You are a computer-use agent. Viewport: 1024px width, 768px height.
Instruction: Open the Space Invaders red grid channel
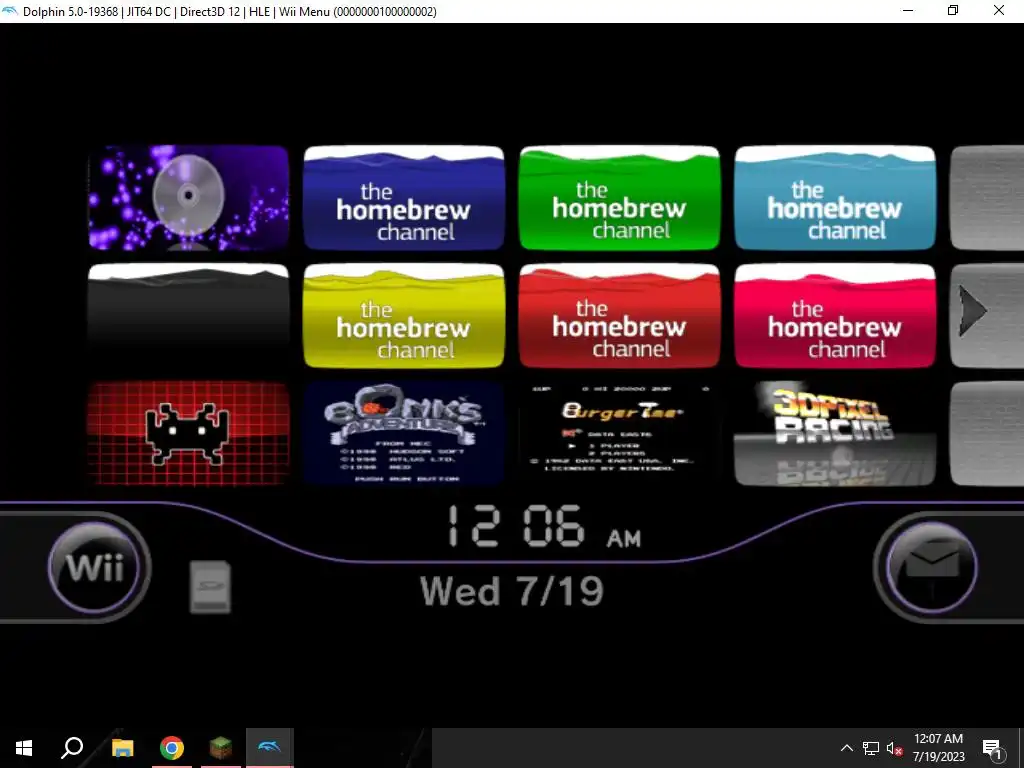(189, 434)
